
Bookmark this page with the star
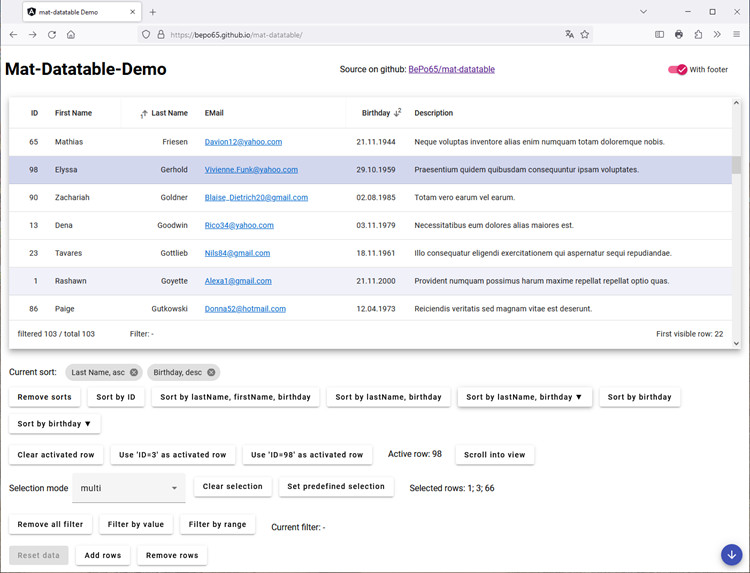coord(585,34)
